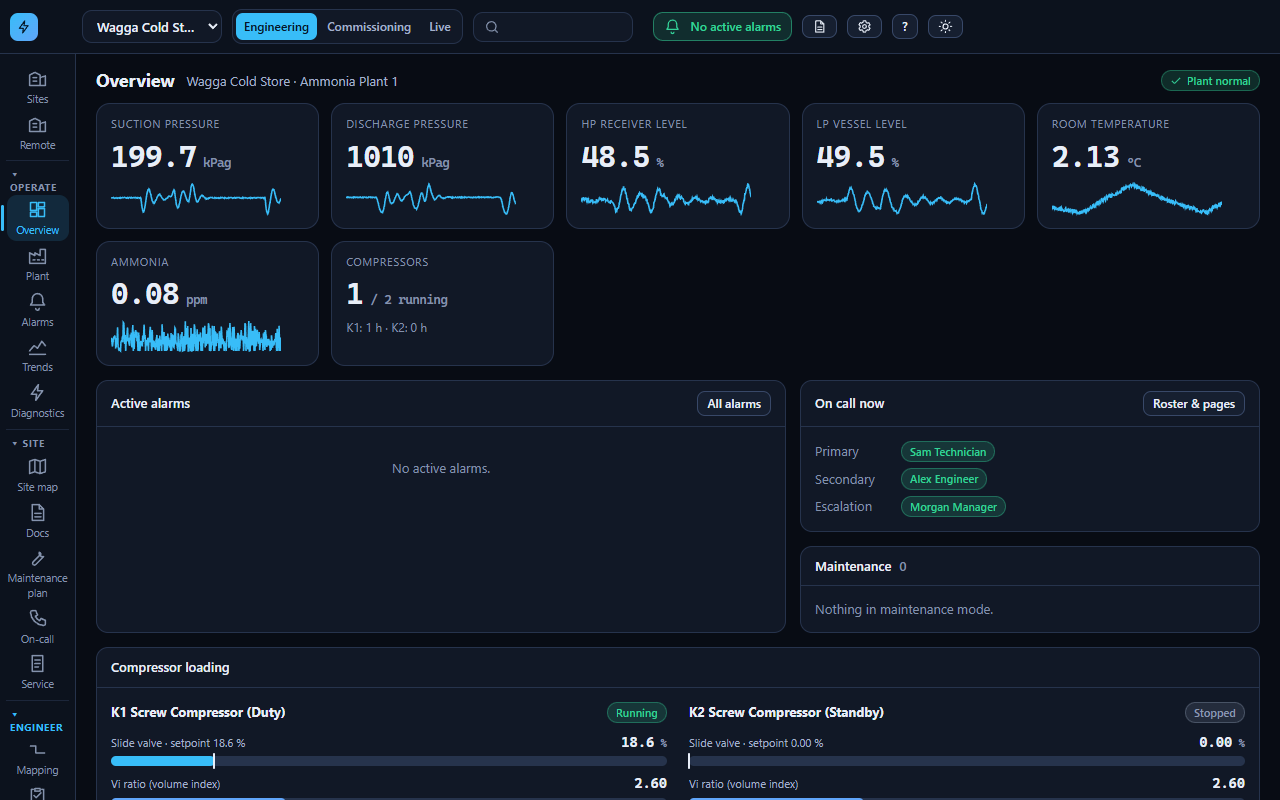The height and width of the screenshot is (800, 1280).
Task: Click the Sam Technician on-call chip
Action: coord(948,452)
